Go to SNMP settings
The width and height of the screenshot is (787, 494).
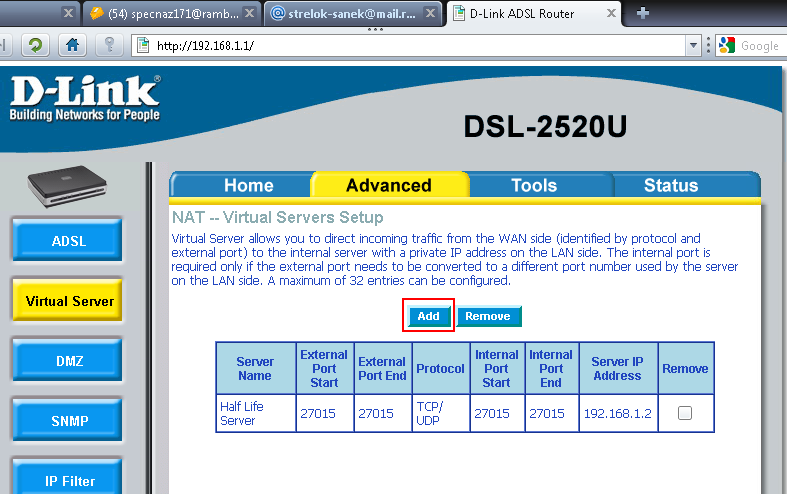click(69, 421)
